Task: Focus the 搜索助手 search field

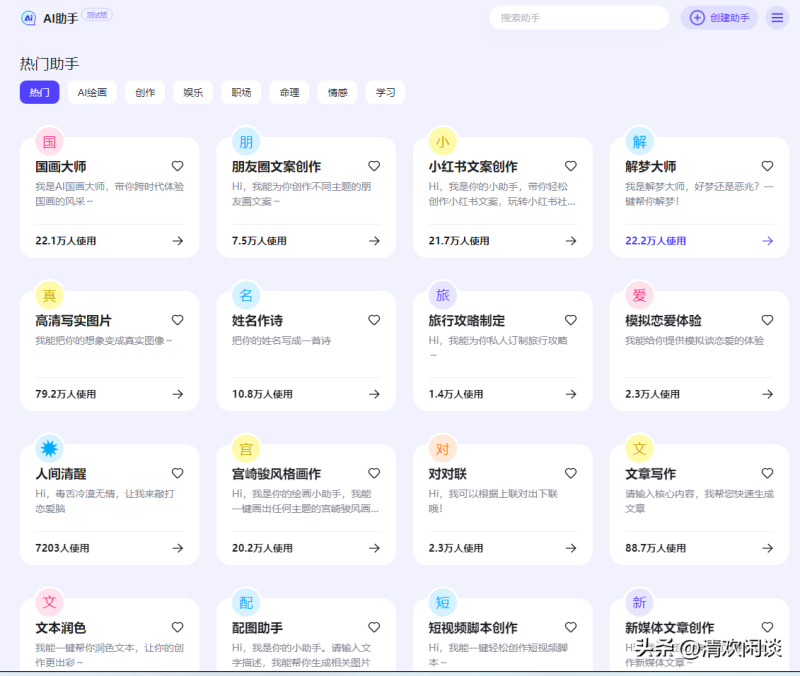Action: point(579,18)
